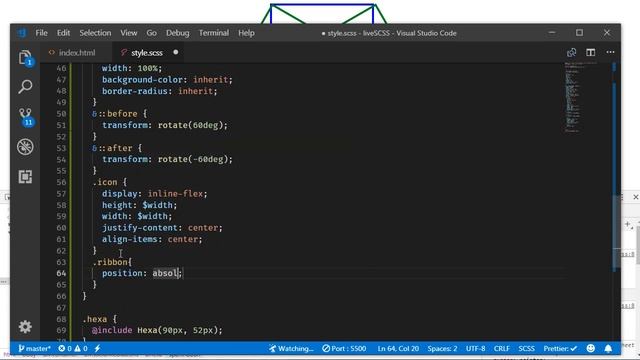Image resolution: width=640 pixels, height=360 pixels.
Task: Switch to the index.html tab
Action: pos(76,53)
